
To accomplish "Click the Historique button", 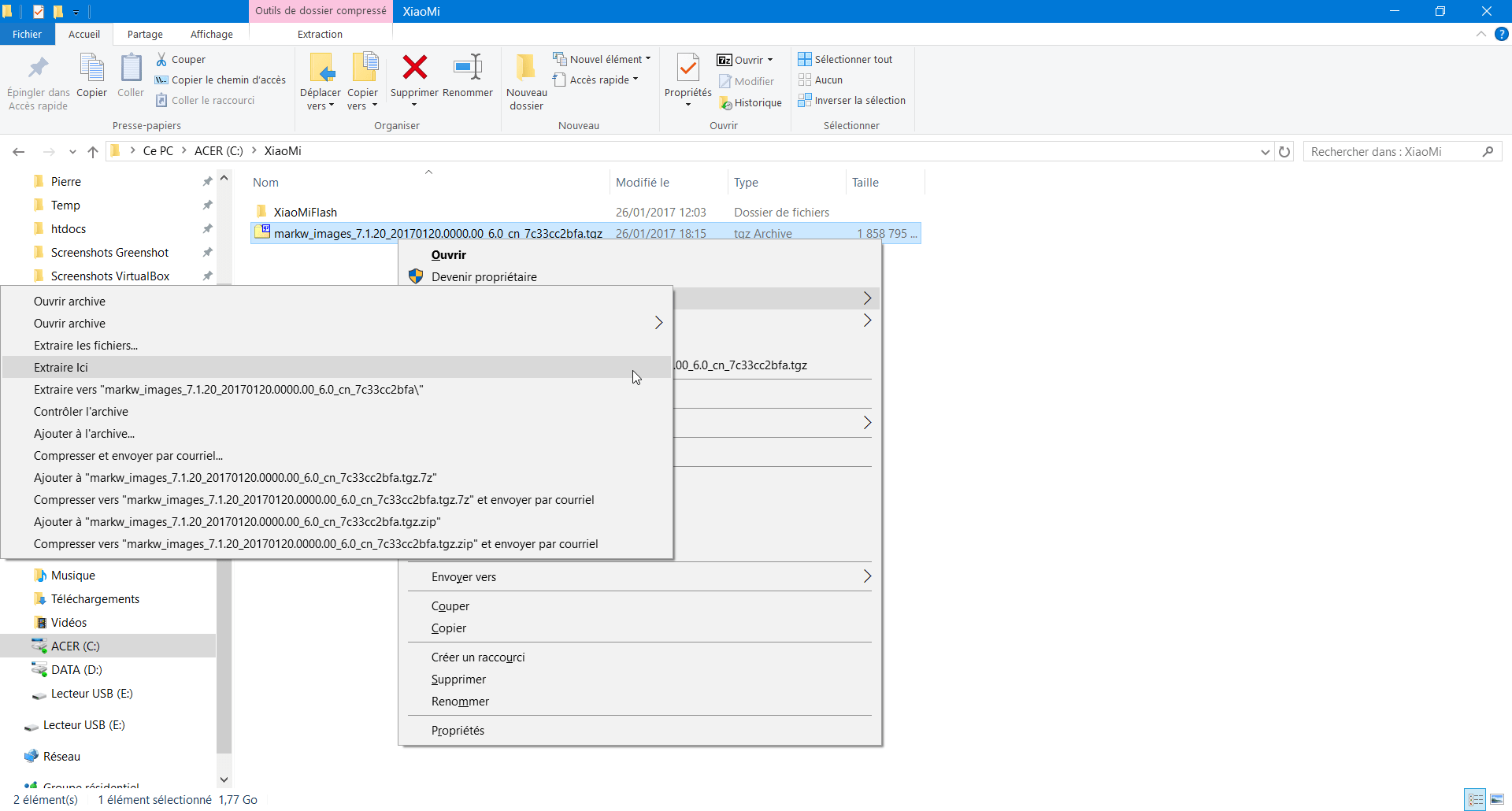I will coord(750,102).
